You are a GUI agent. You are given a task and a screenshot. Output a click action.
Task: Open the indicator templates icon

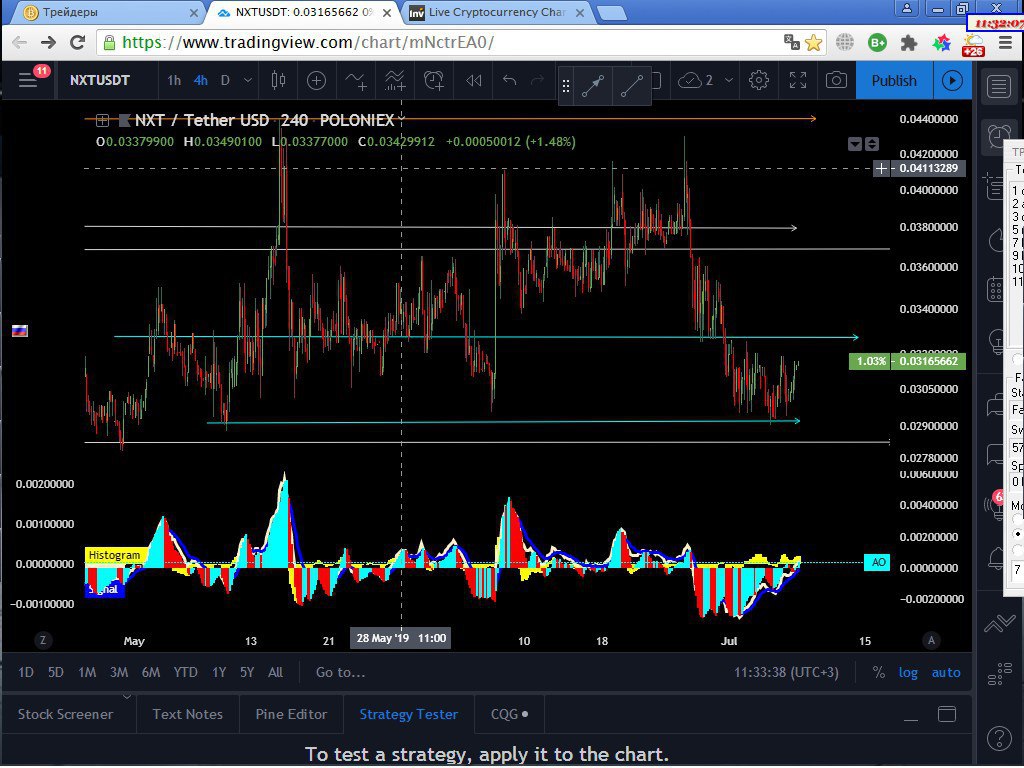[394, 80]
